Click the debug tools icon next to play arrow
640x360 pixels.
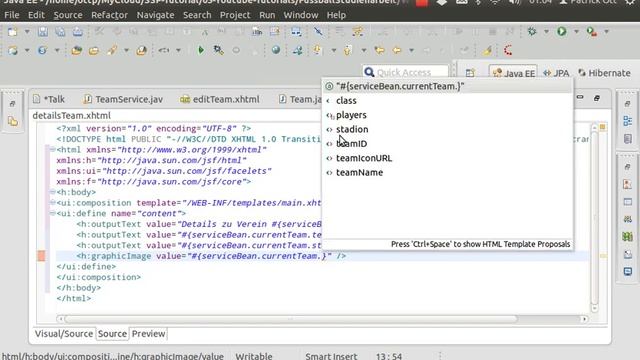pyautogui.click(x=218, y=50)
